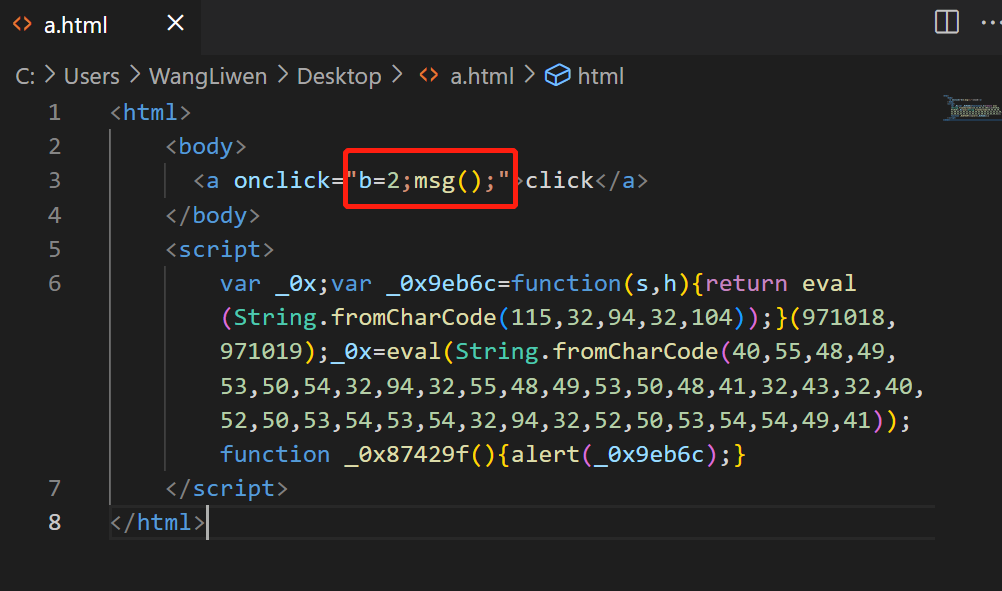
Task: Click the html symbol breadcrumb
Action: [600, 77]
